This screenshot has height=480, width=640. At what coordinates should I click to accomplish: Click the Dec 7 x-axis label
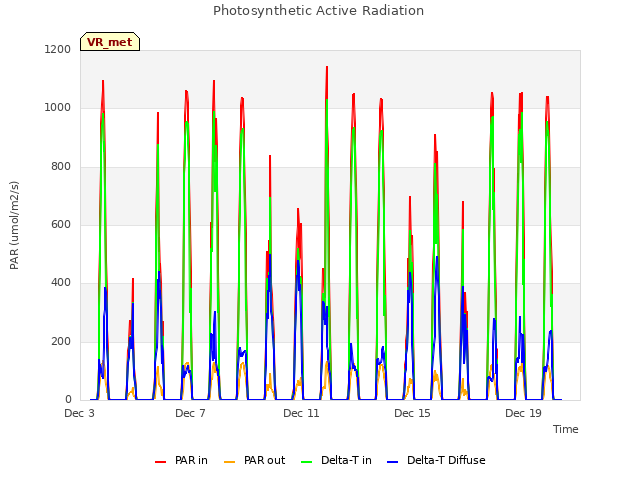click(x=190, y=413)
